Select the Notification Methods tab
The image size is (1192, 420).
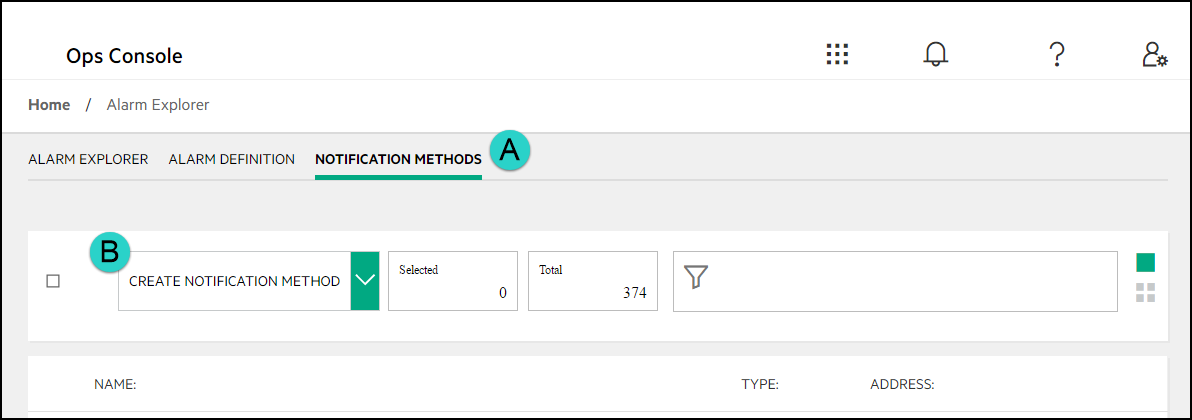pos(398,159)
